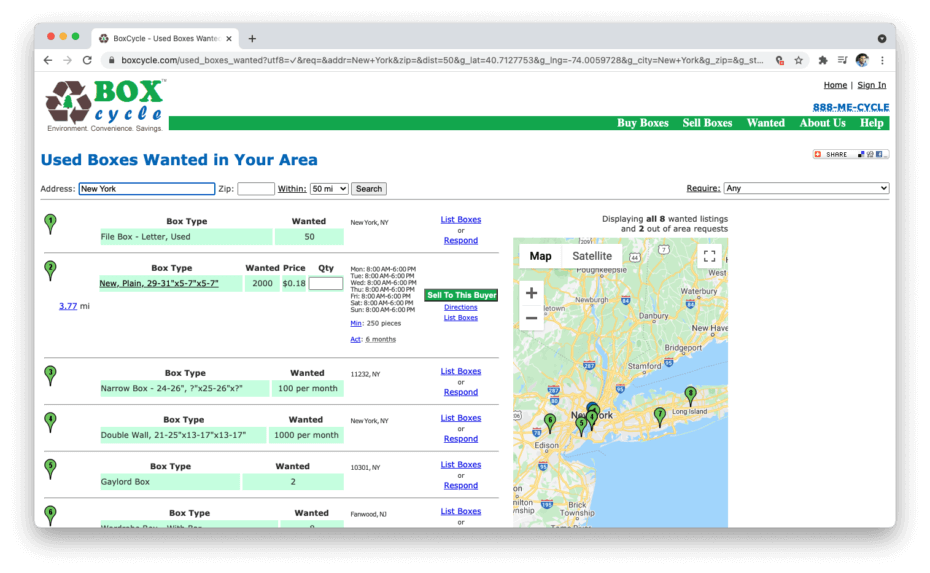Click the Address input field
Screen dimensions: 930x573
coord(146,189)
